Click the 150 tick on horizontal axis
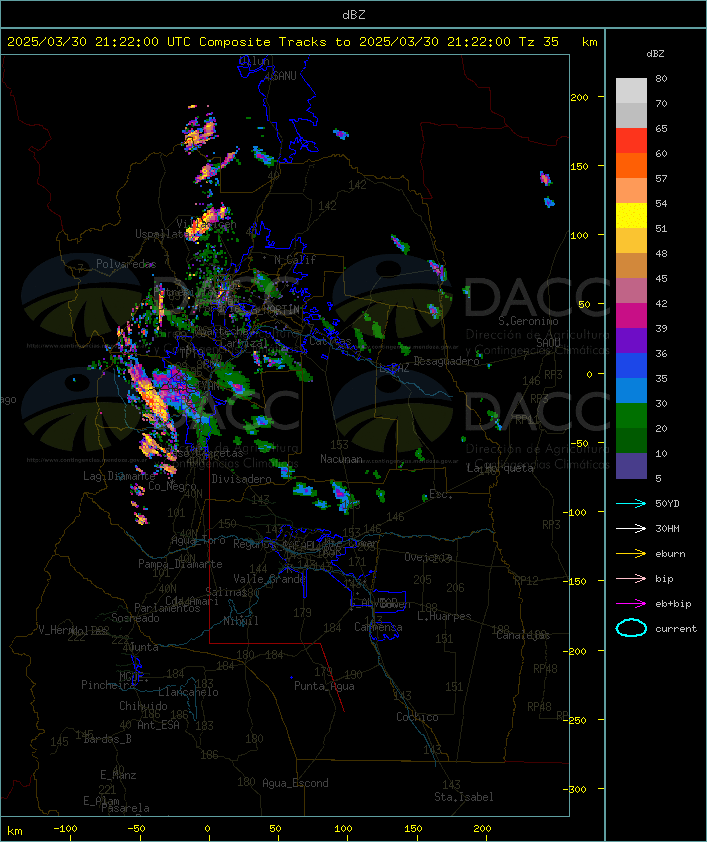This screenshot has height=842, width=707. [x=413, y=829]
